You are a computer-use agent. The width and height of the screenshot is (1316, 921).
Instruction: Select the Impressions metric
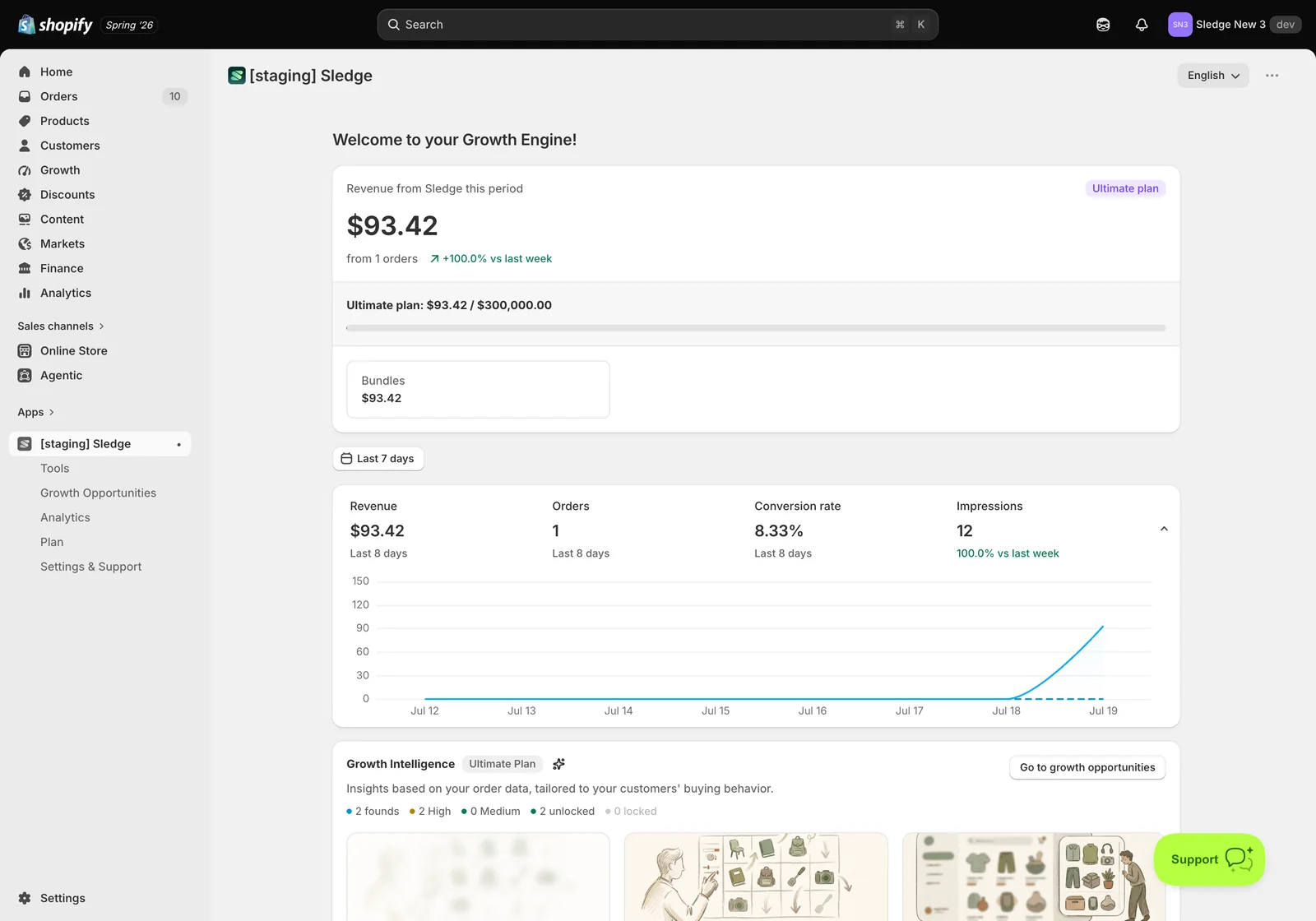[x=1008, y=530]
